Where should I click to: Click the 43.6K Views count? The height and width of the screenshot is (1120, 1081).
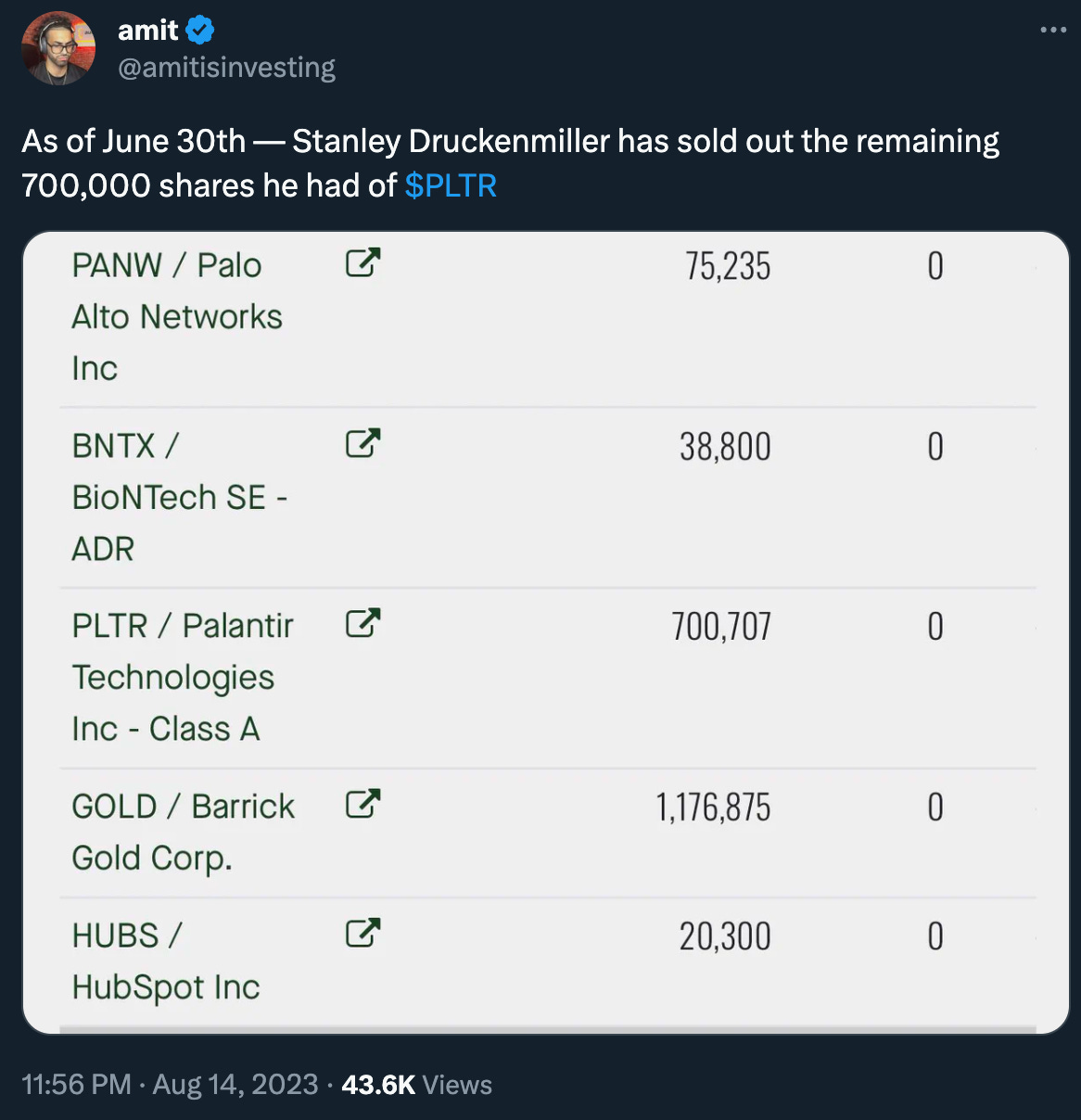[416, 1085]
